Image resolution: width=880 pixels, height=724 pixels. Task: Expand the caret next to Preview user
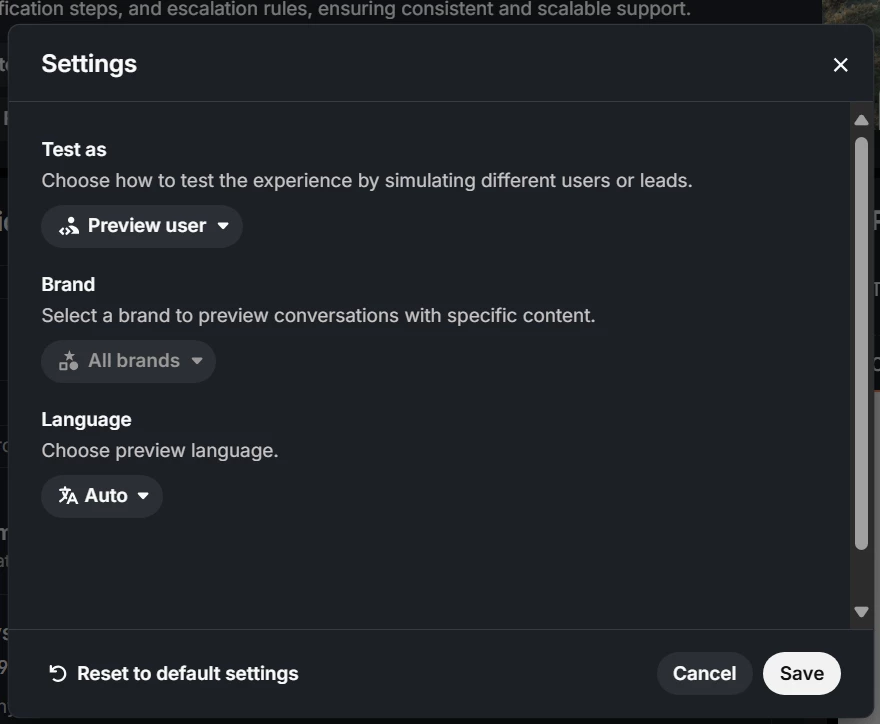(223, 226)
